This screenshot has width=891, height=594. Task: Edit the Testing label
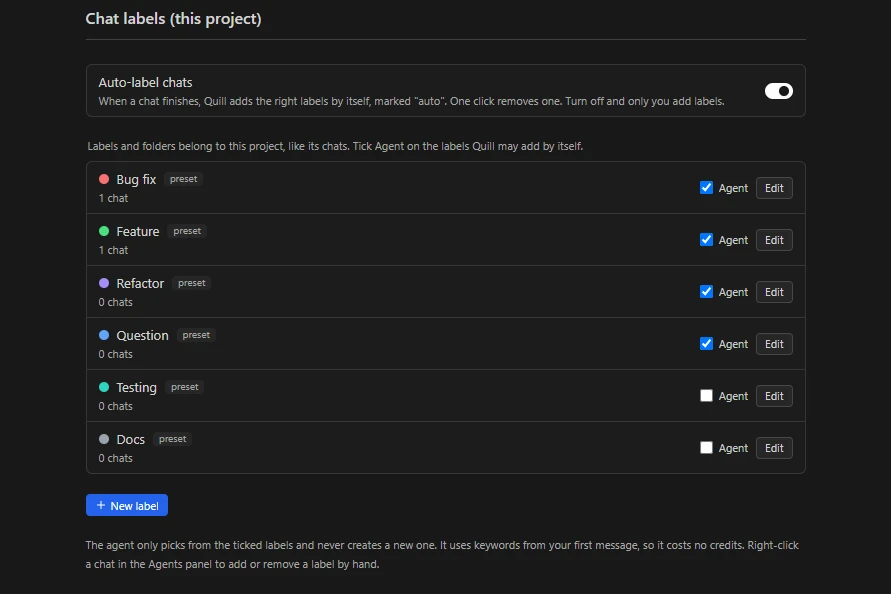pyautogui.click(x=774, y=396)
